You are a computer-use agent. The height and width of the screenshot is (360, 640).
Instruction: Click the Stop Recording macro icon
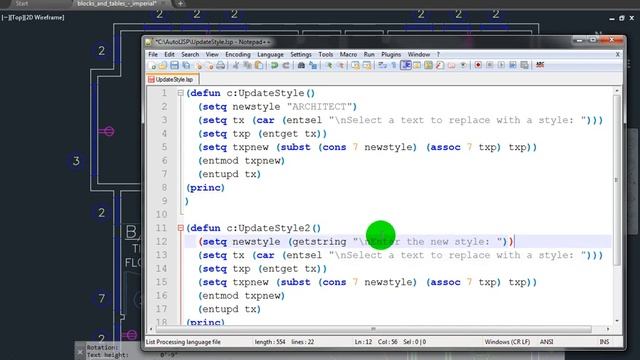(489, 65)
